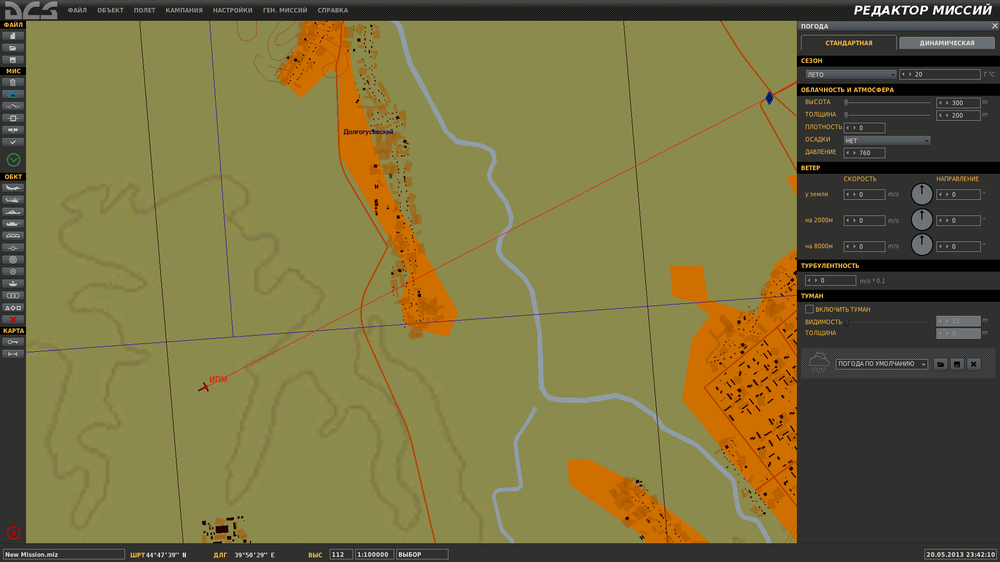This screenshot has width=1000, height=562.
Task: Select the distance ruler tool icon
Action: click(13, 354)
